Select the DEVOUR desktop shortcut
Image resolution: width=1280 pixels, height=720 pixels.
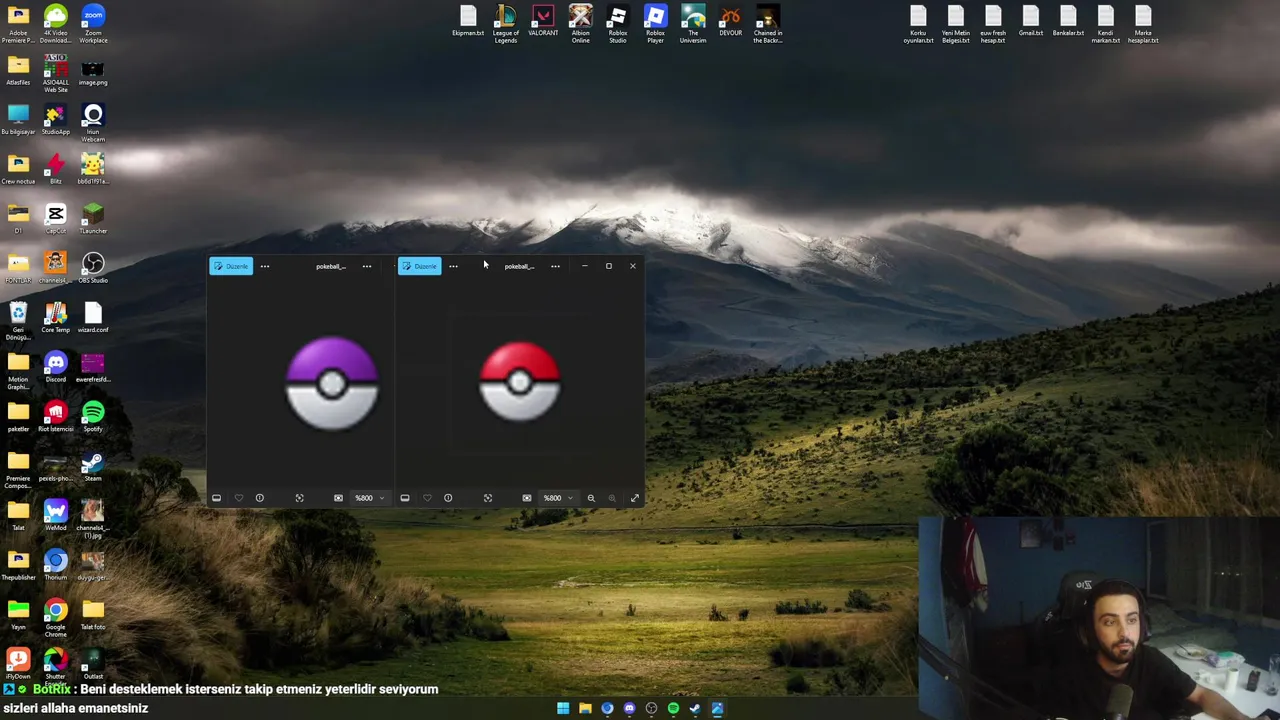[x=730, y=21]
